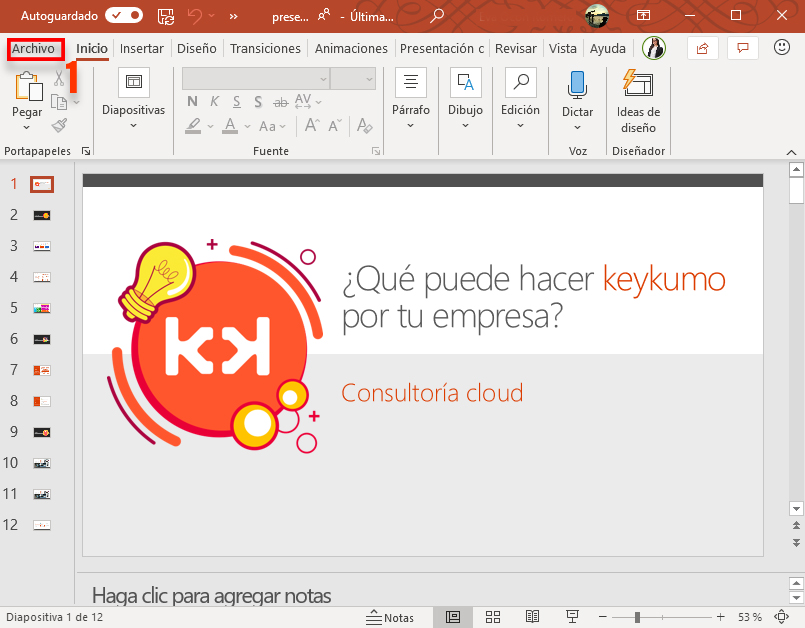Switch to the Diseño tab
The image size is (805, 628).
(x=197, y=49)
